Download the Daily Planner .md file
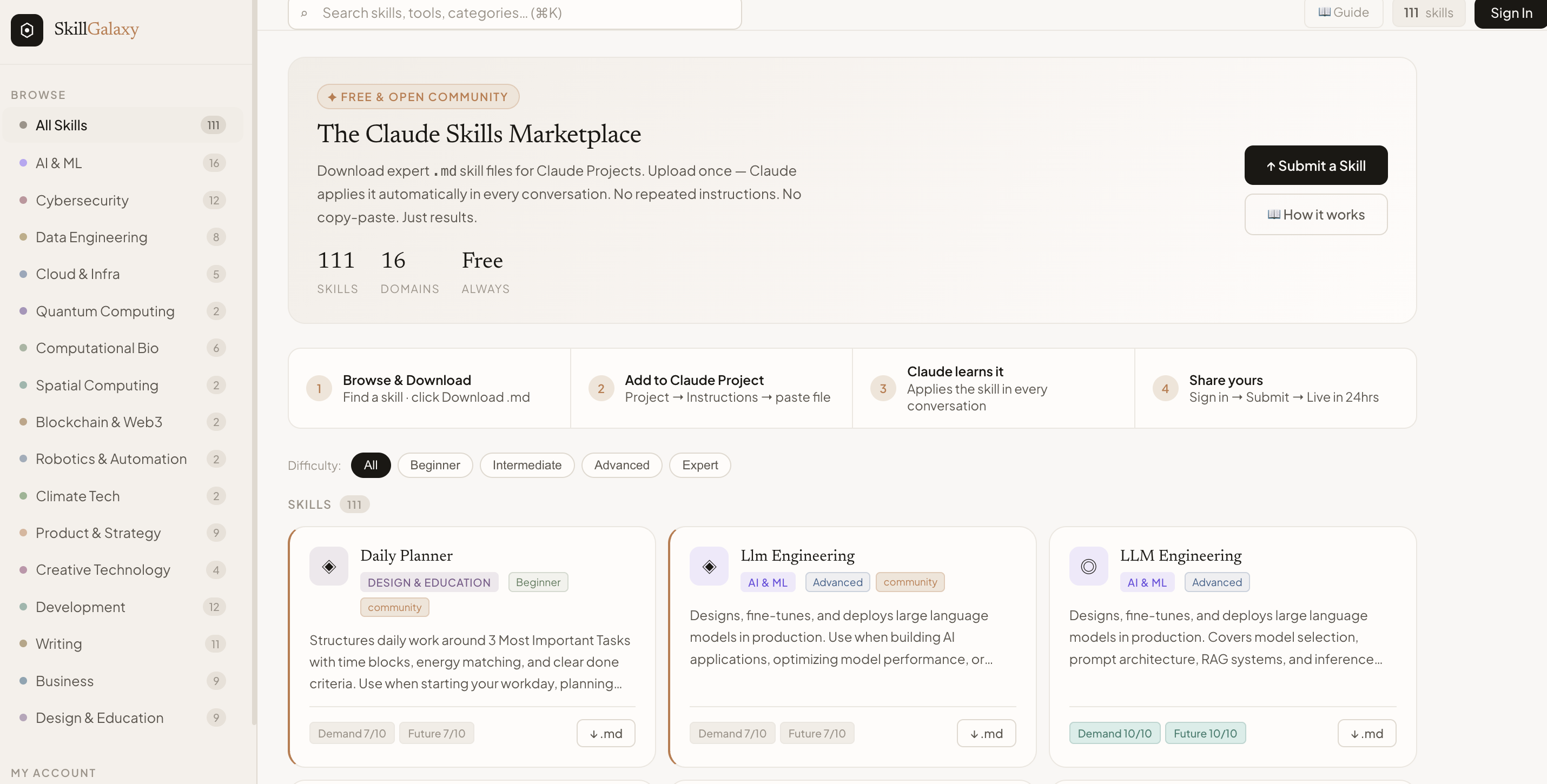This screenshot has height=784, width=1547. click(605, 733)
